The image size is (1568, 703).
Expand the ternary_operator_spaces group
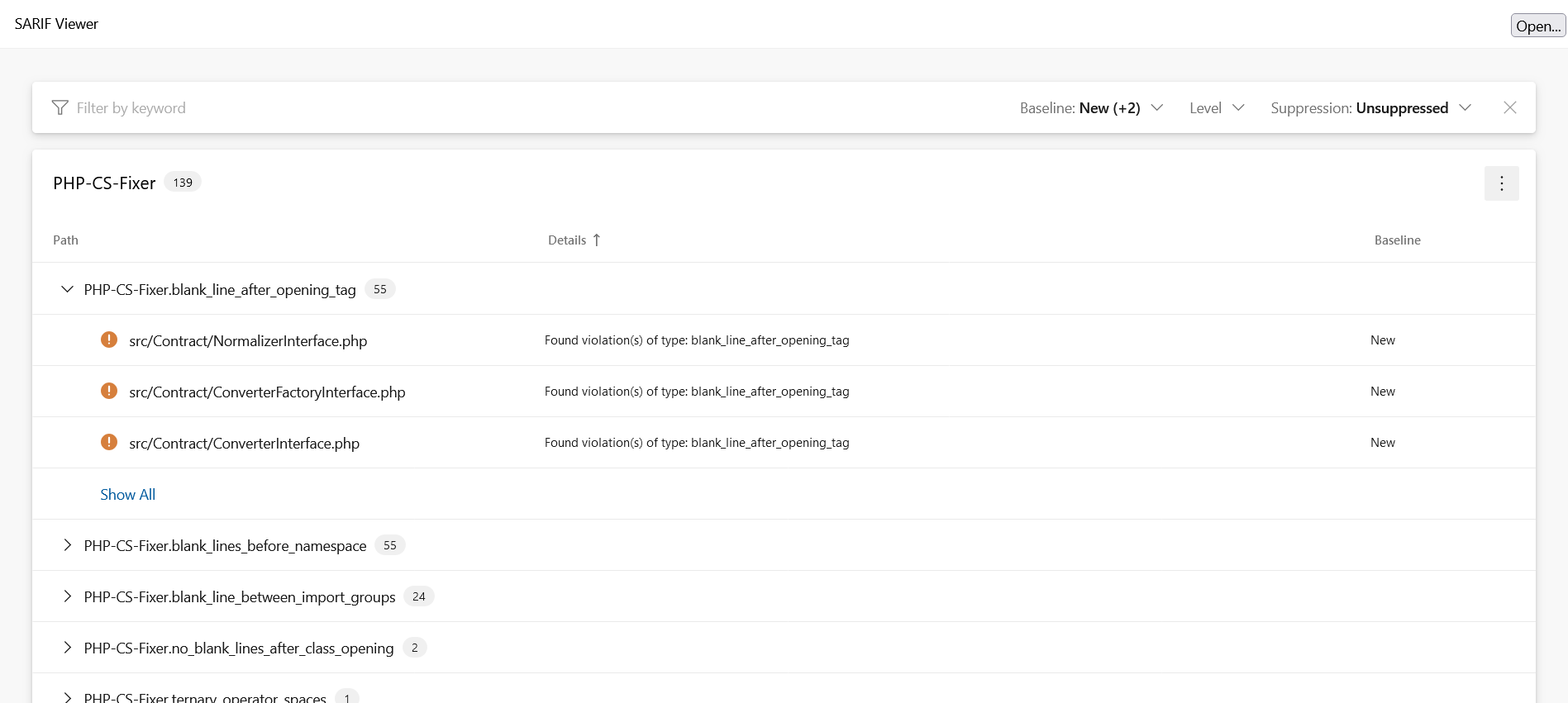pos(67,698)
